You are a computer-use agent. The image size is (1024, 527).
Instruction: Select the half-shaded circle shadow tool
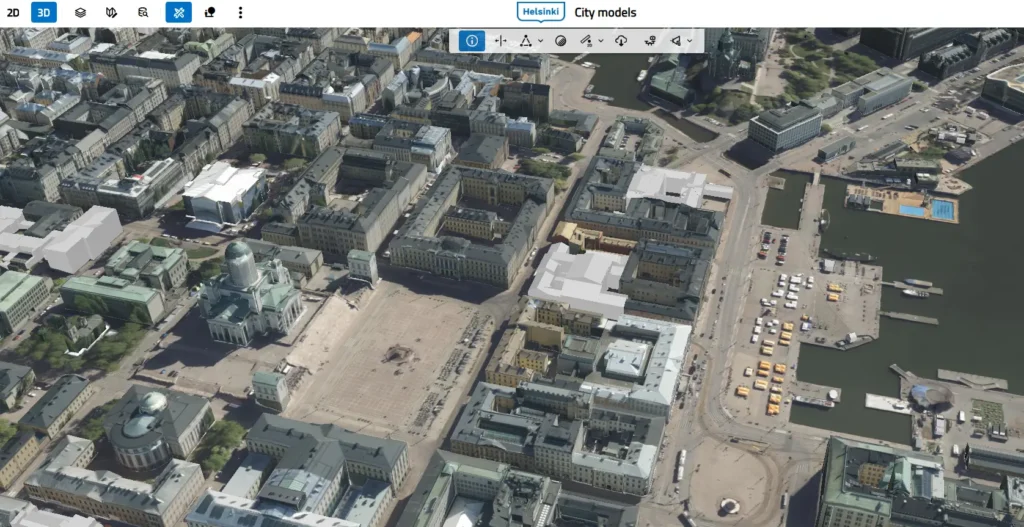560,40
